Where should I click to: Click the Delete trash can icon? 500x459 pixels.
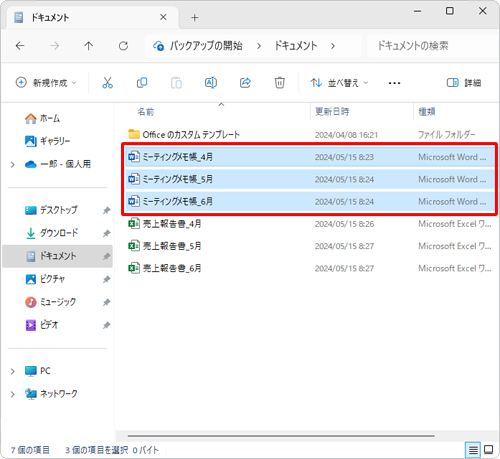click(279, 83)
